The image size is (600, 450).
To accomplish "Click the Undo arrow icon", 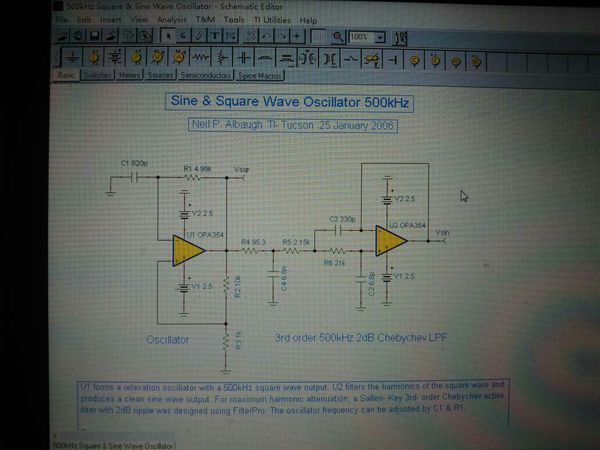I will pyautogui.click(x=267, y=36).
